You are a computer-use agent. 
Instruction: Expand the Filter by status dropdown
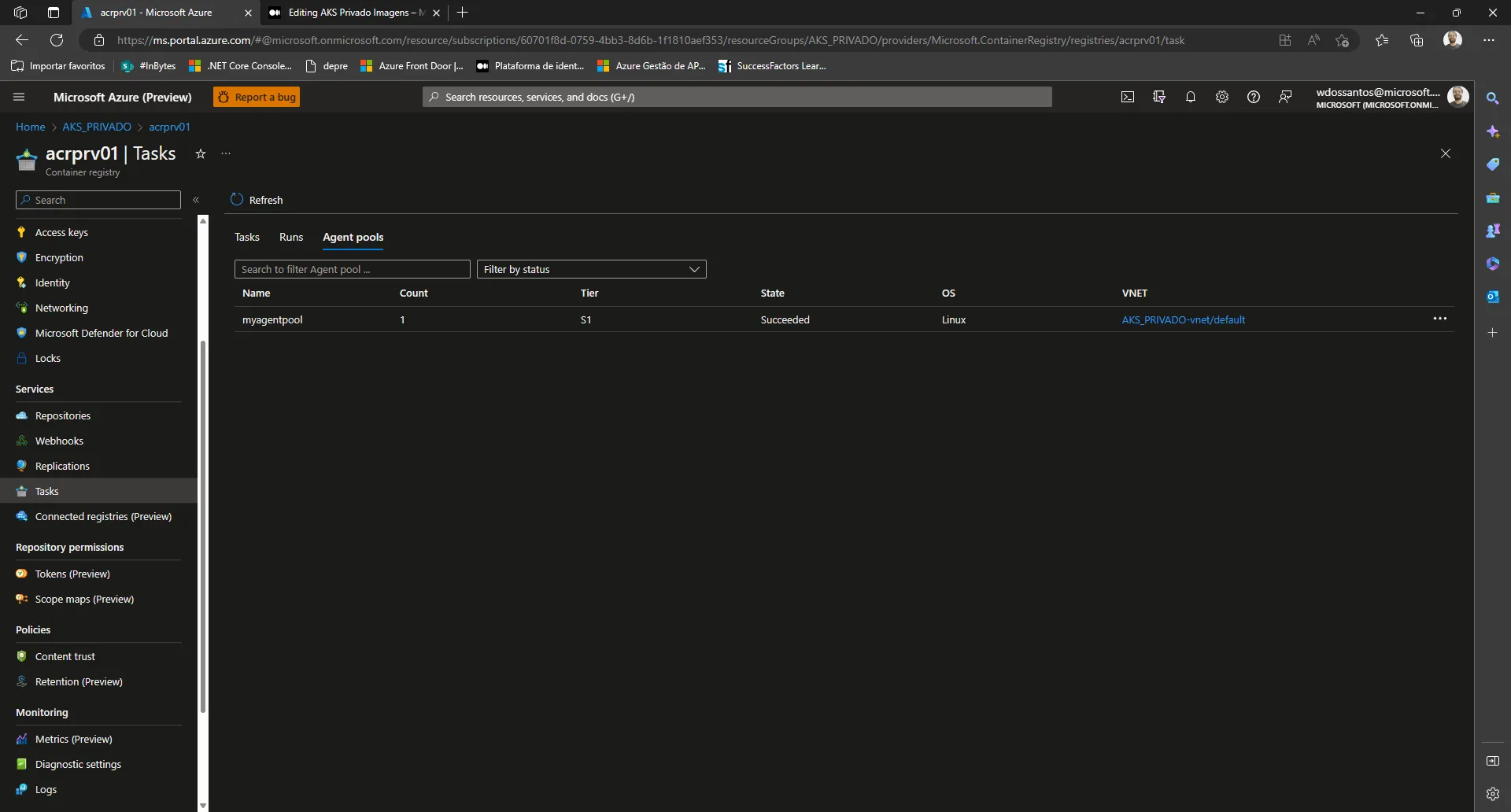[x=591, y=269]
